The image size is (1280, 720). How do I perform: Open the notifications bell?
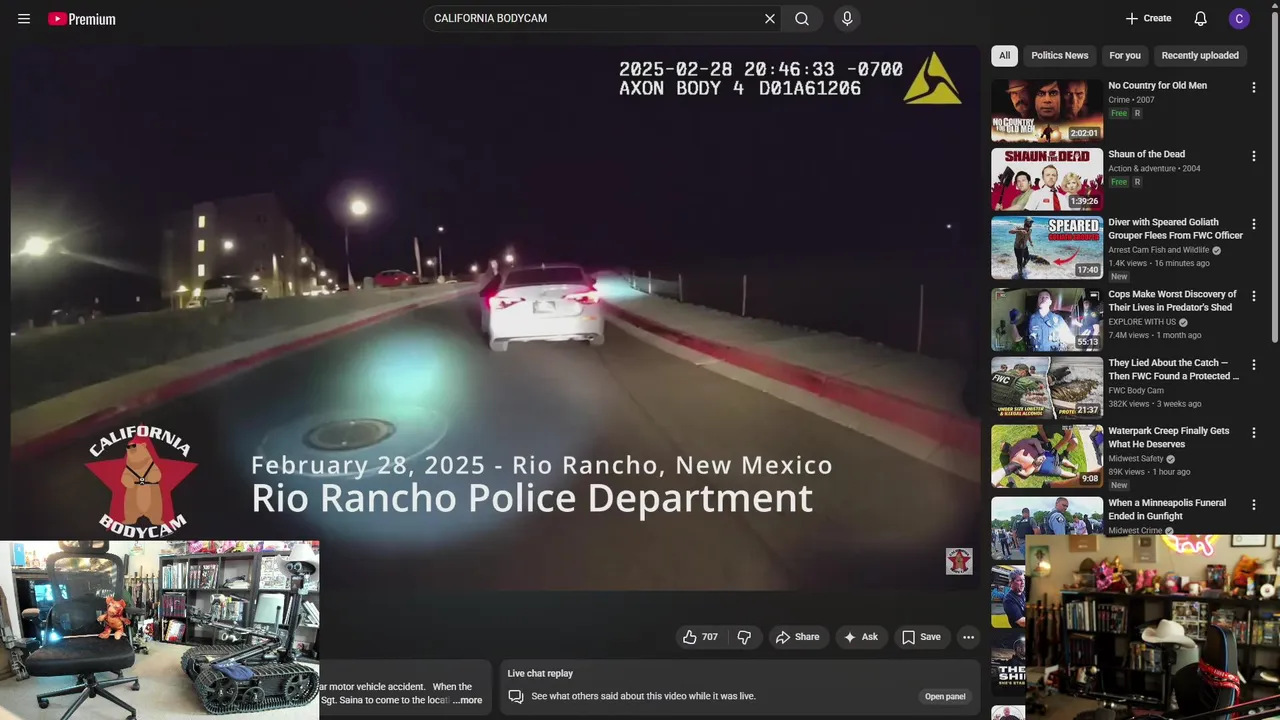pyautogui.click(x=1201, y=19)
